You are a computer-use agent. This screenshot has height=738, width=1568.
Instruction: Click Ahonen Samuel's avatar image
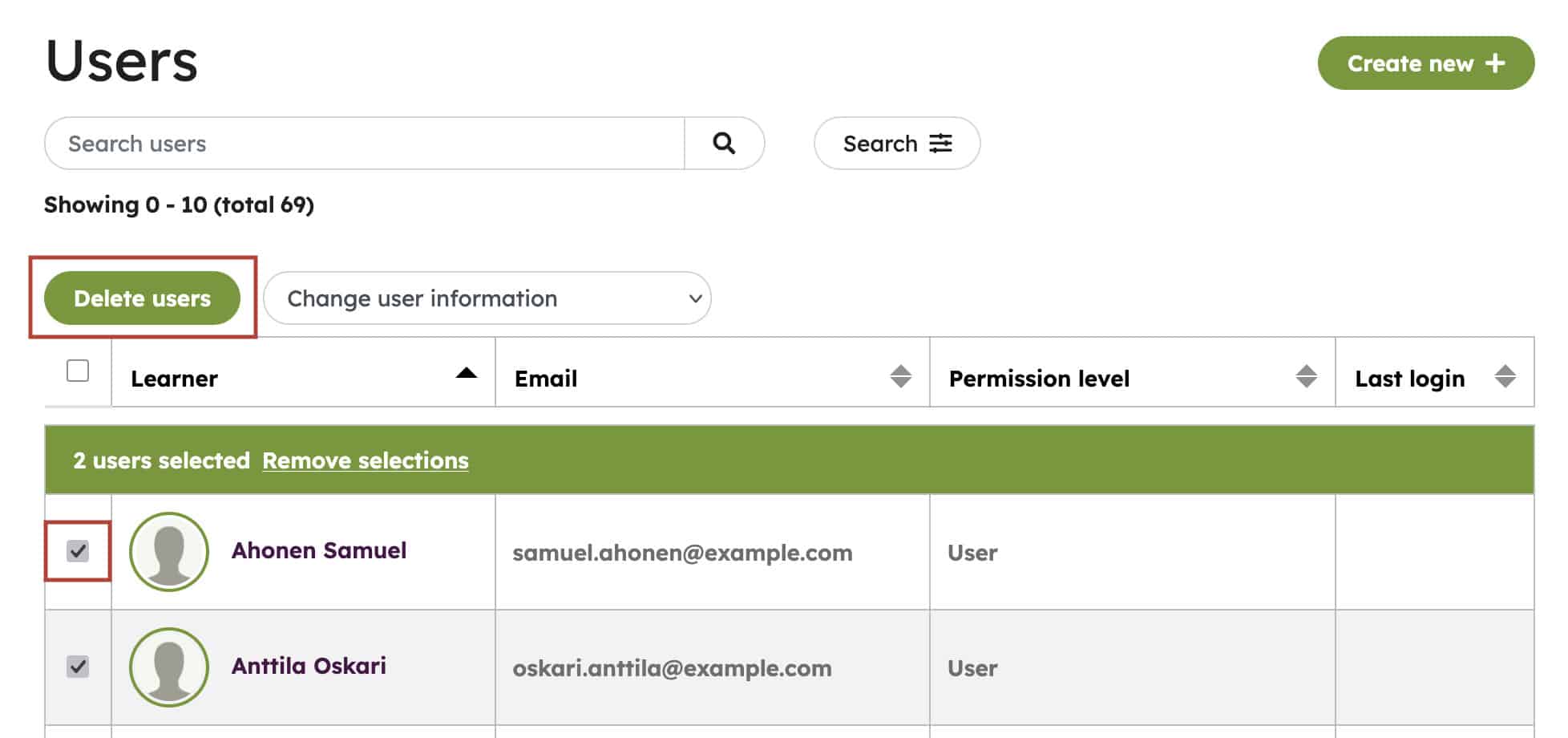tap(169, 552)
